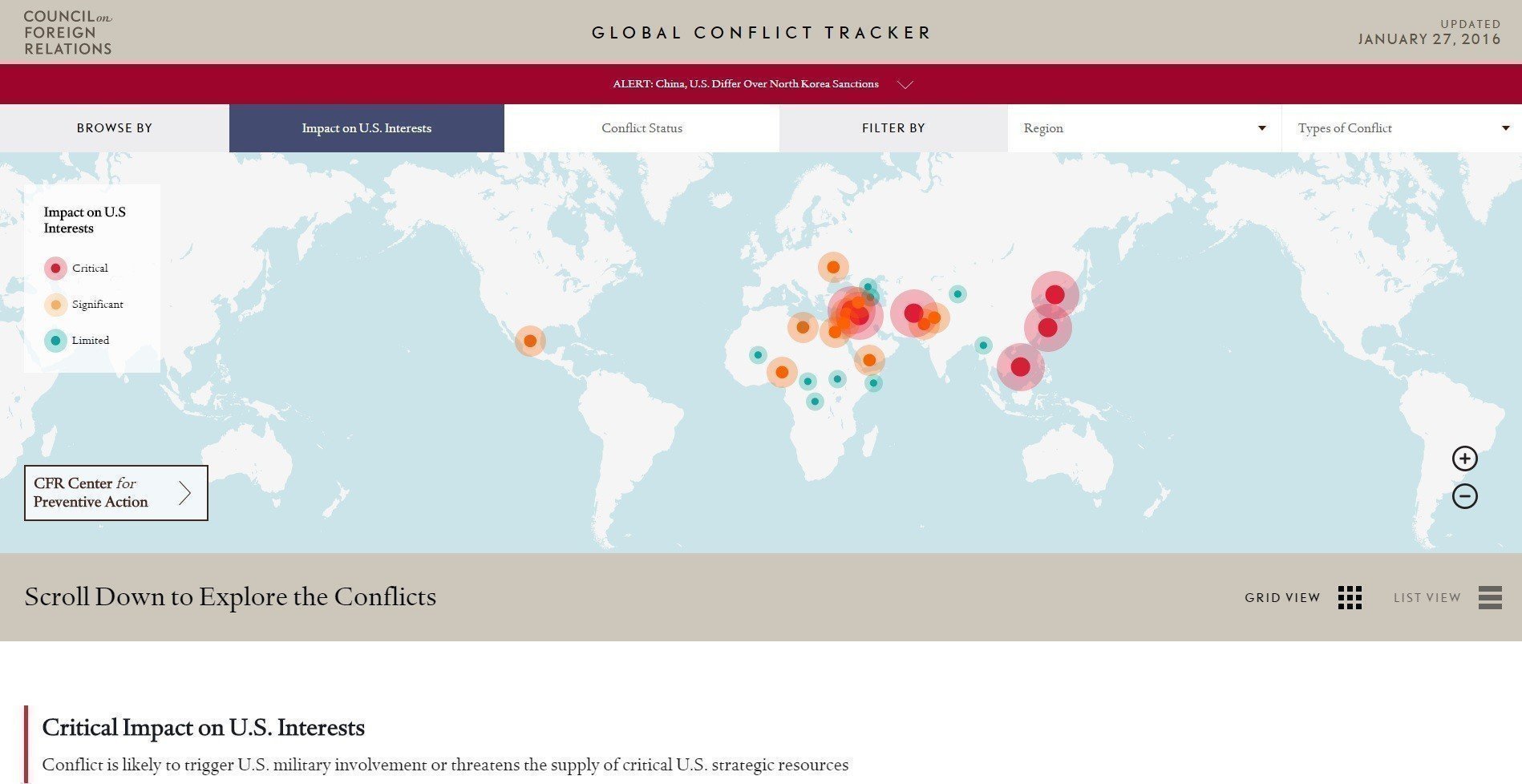The height and width of the screenshot is (784, 1522).
Task: Switch to list view icon
Action: coord(1489,597)
